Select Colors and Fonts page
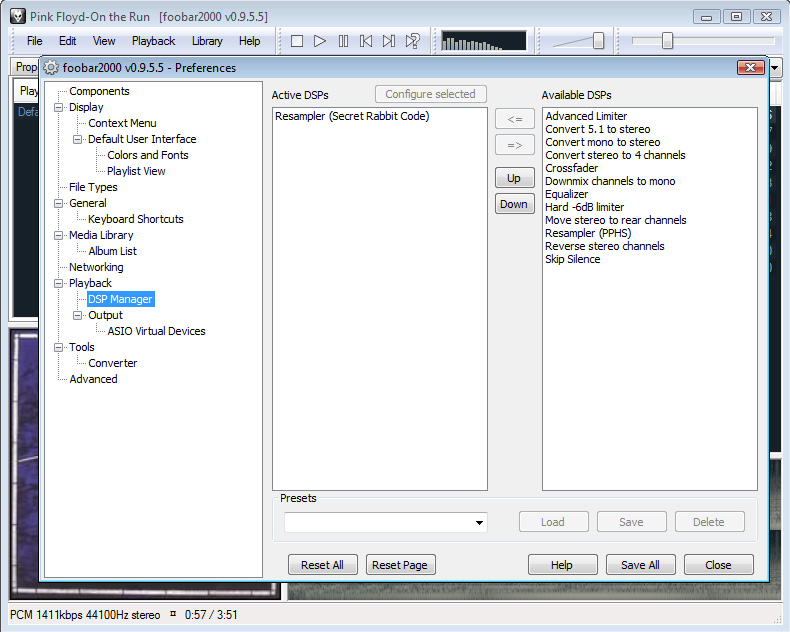 coord(148,155)
